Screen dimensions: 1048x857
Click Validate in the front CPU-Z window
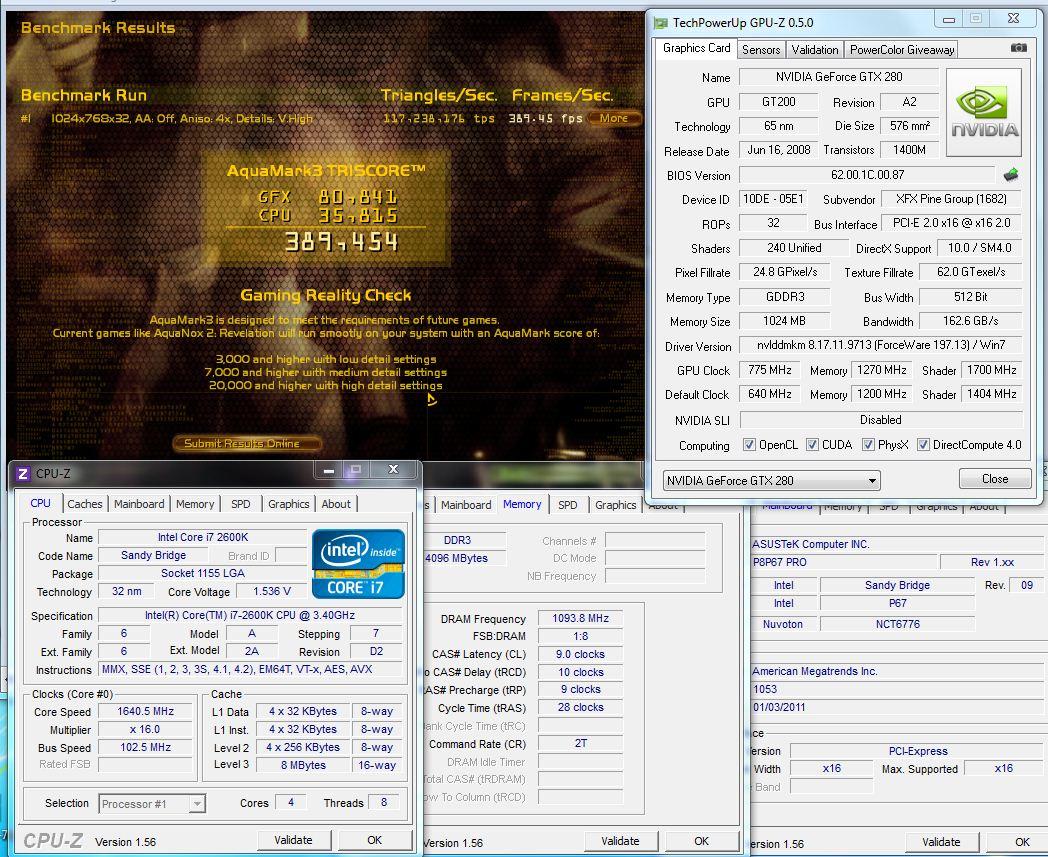pyautogui.click(x=293, y=840)
